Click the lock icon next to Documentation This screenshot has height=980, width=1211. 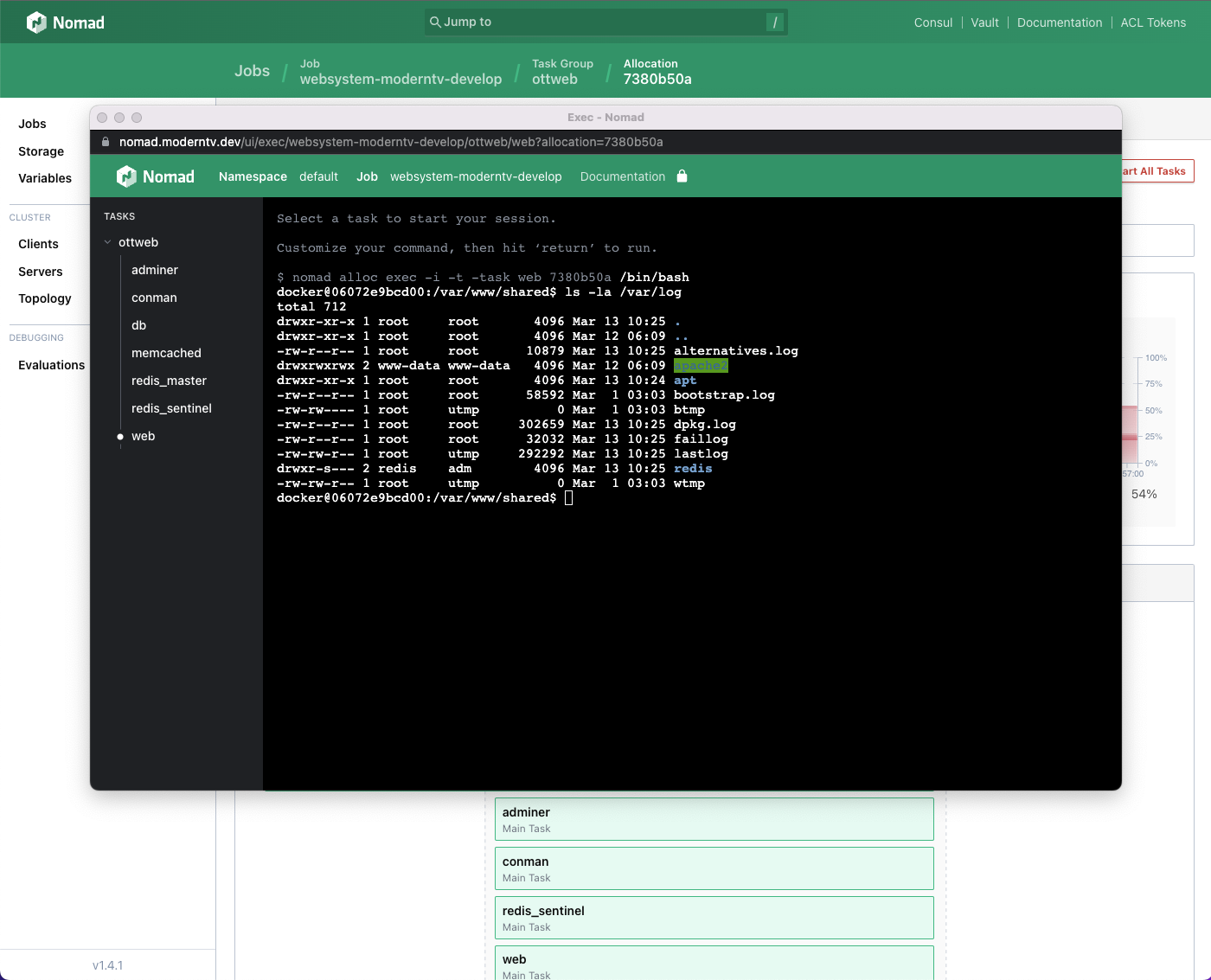(x=682, y=176)
